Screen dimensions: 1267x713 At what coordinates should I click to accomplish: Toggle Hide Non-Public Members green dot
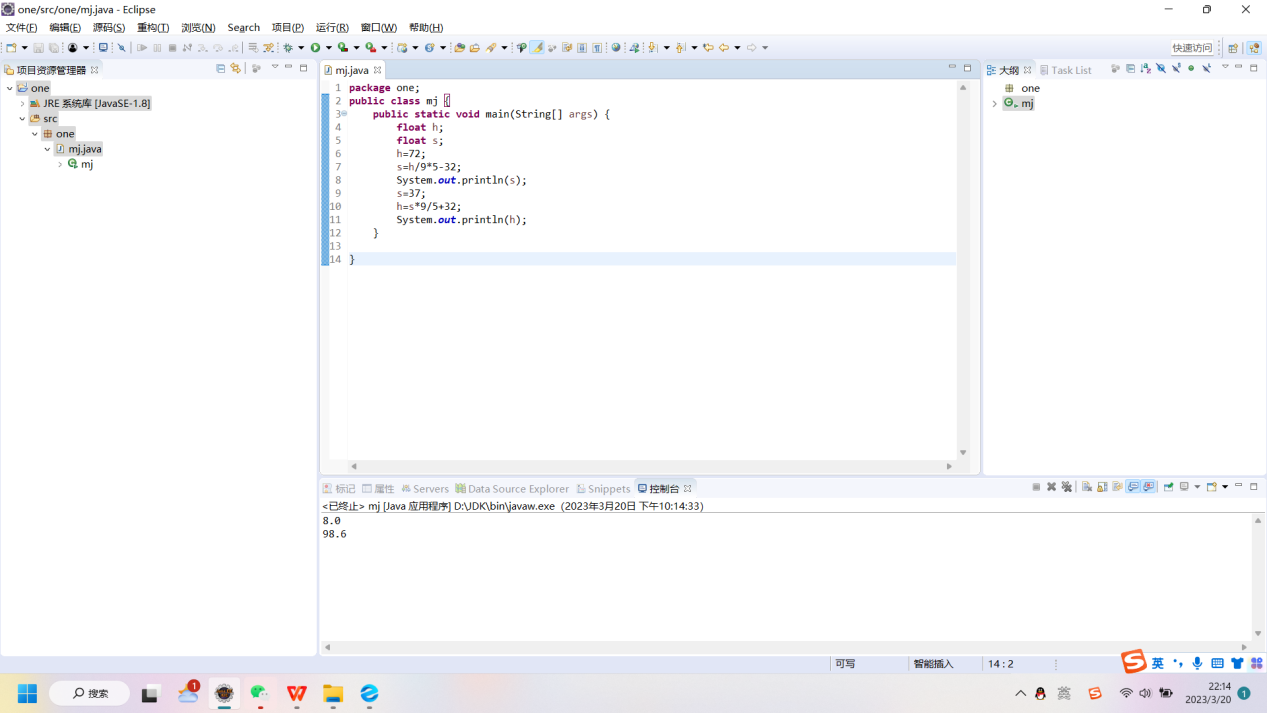coord(1191,68)
